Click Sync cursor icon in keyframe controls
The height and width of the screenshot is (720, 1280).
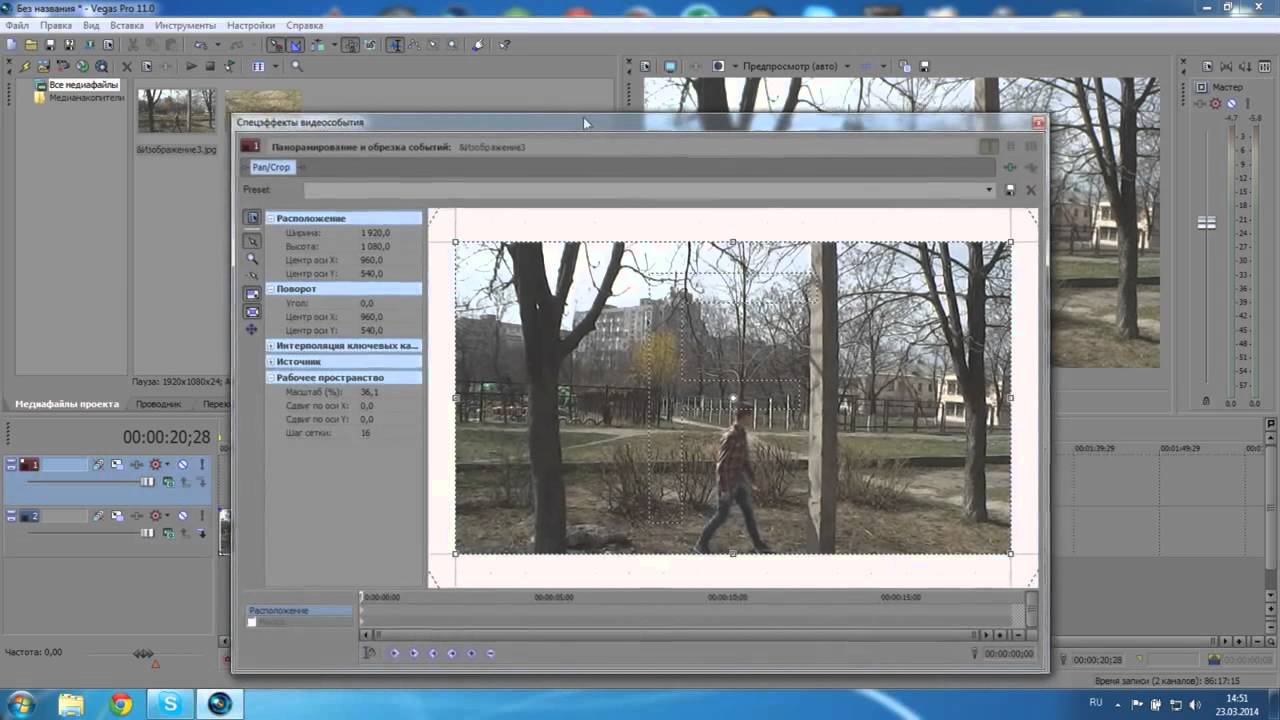(369, 653)
